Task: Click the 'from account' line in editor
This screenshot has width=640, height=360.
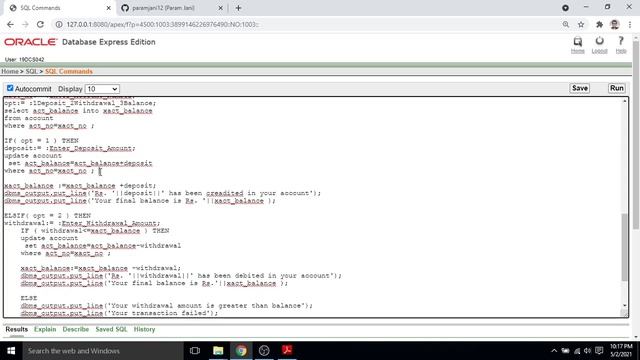Action: tap(29, 118)
